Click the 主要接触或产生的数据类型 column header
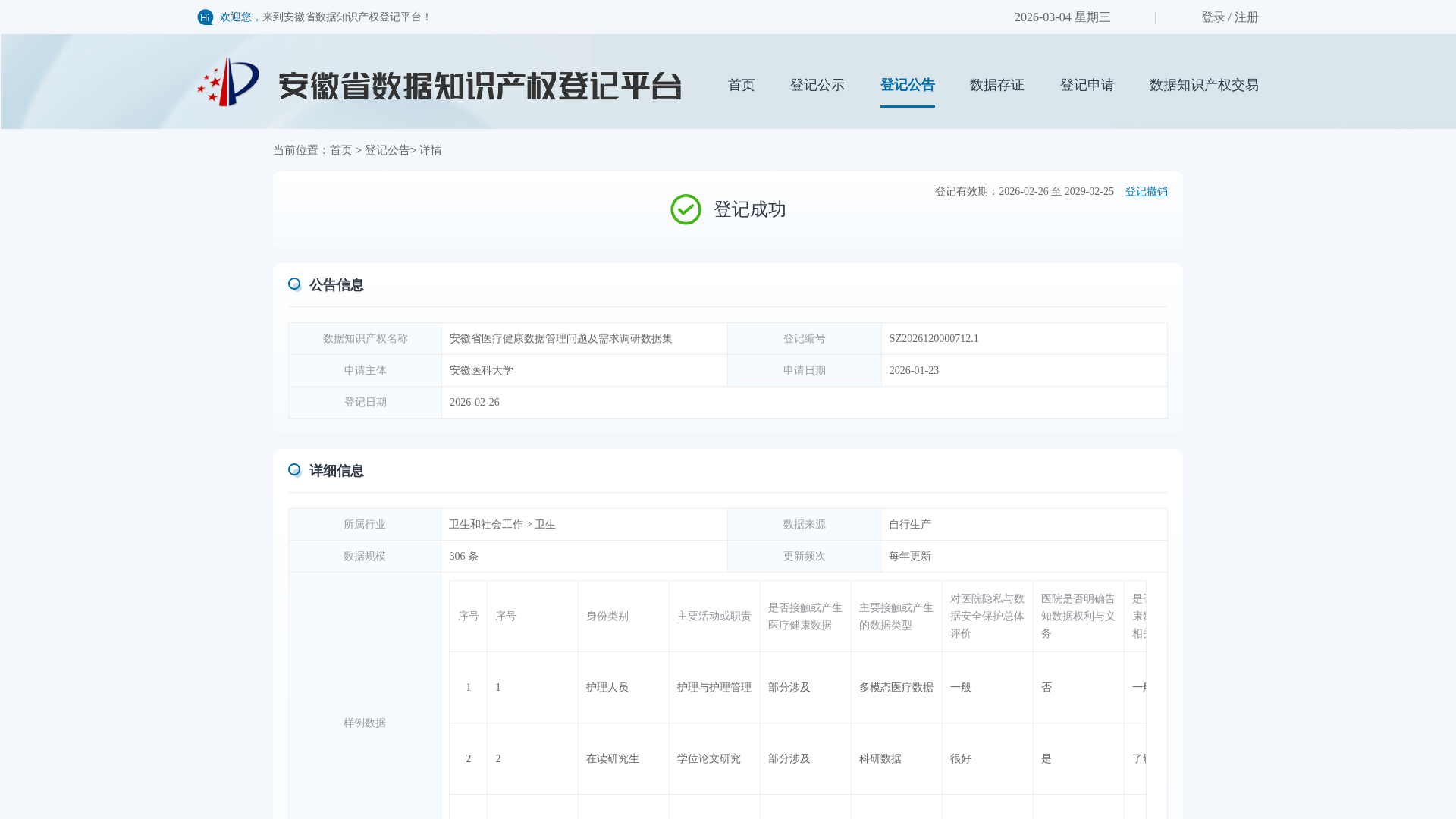The height and width of the screenshot is (819, 1456). point(896,617)
